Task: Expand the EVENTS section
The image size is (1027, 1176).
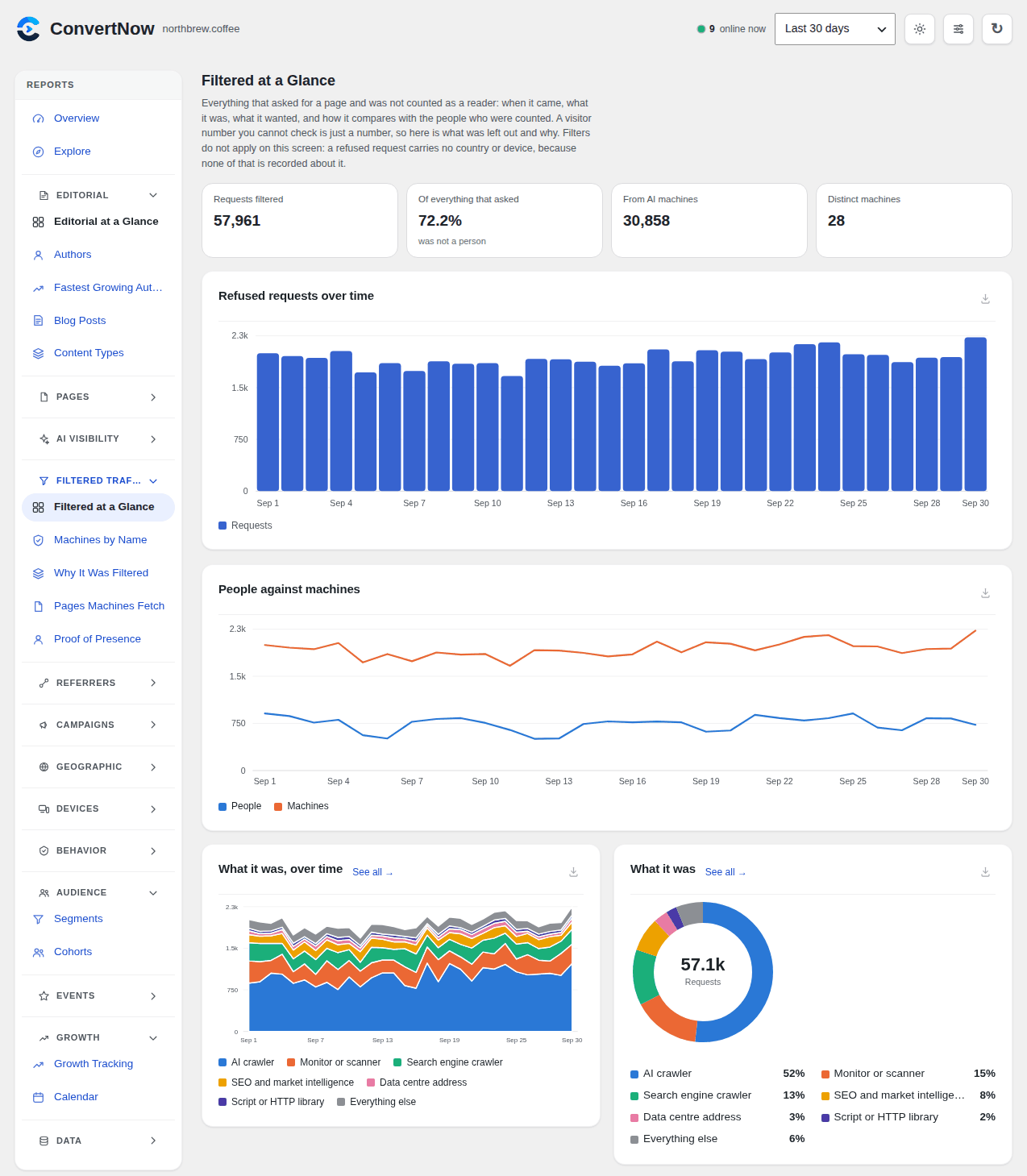Action: (x=98, y=996)
